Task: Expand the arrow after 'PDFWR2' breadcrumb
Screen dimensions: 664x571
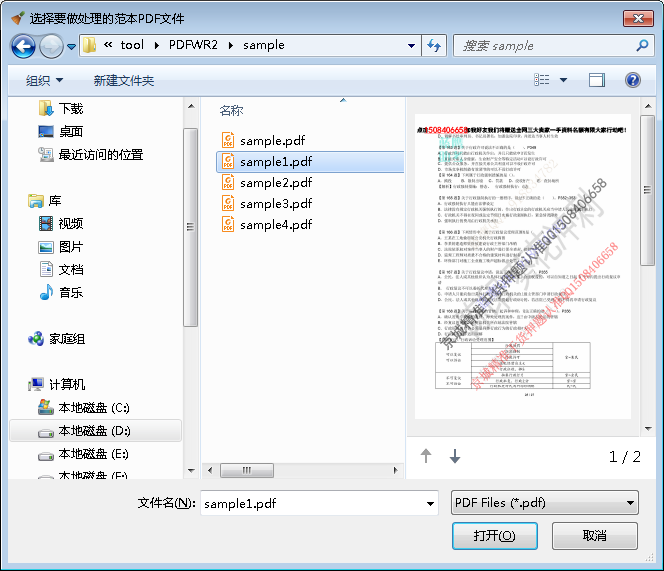Action: (231, 45)
